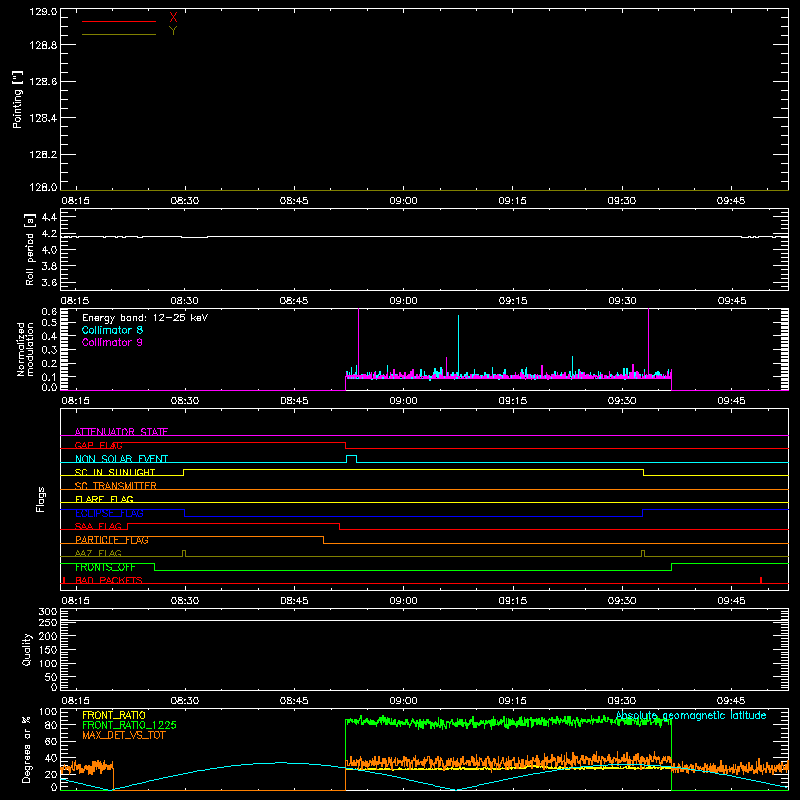Viewport: 800px width, 800px height.
Task: Click the ECLIPSE_FLAG label
Action: [109, 513]
